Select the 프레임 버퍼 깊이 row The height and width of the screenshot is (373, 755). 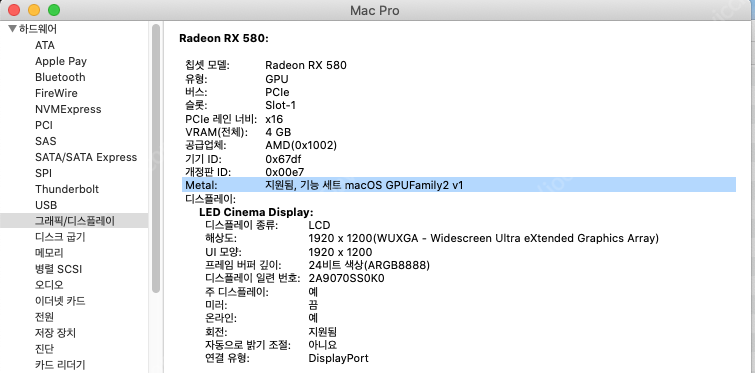317,265
